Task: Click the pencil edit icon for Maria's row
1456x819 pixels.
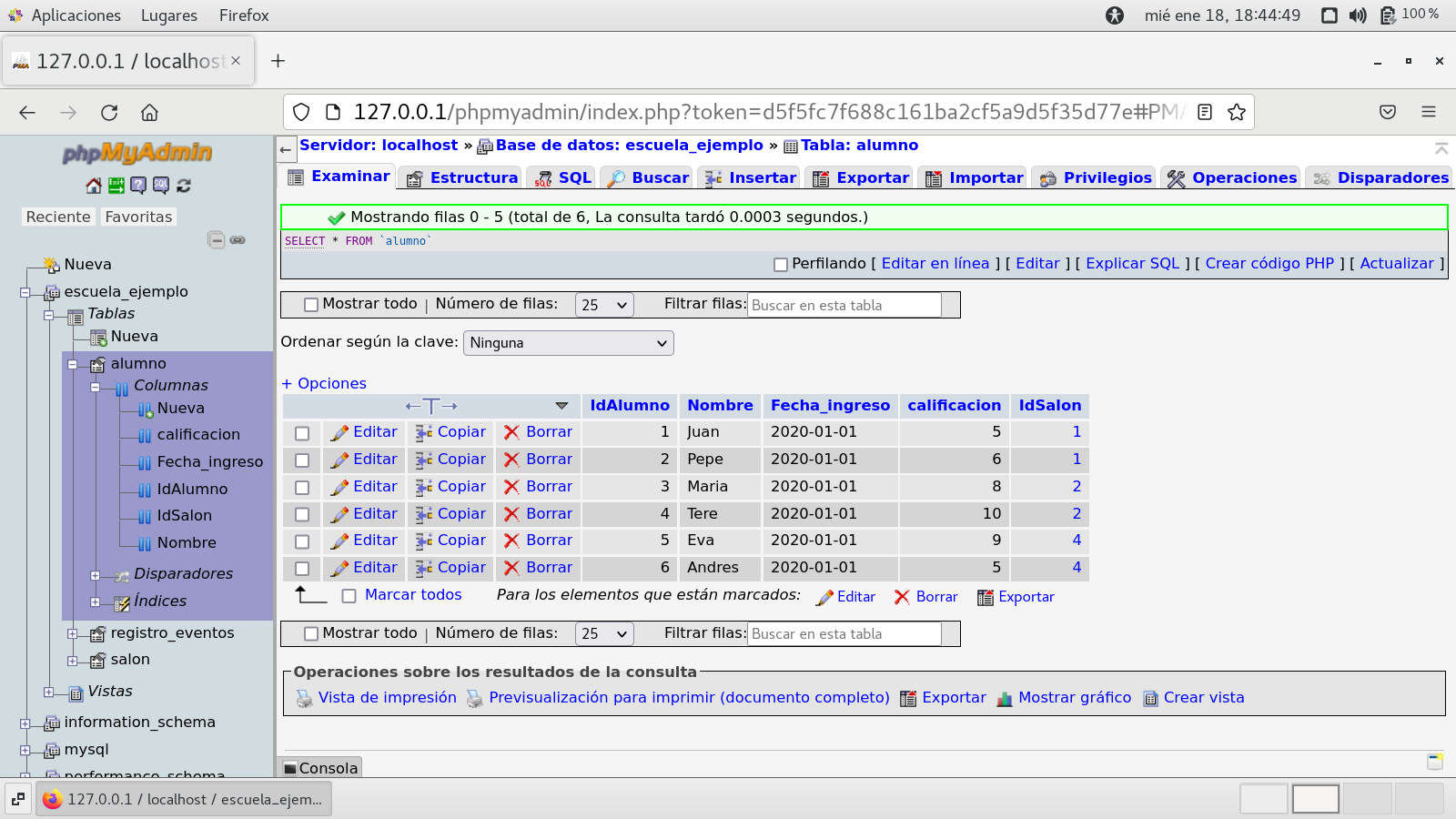Action: coord(340,488)
